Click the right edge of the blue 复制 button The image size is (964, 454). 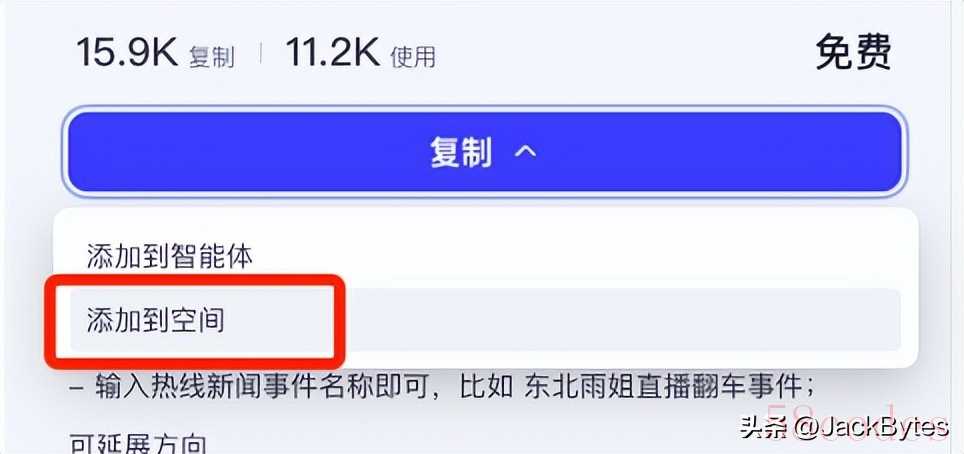tap(890, 152)
